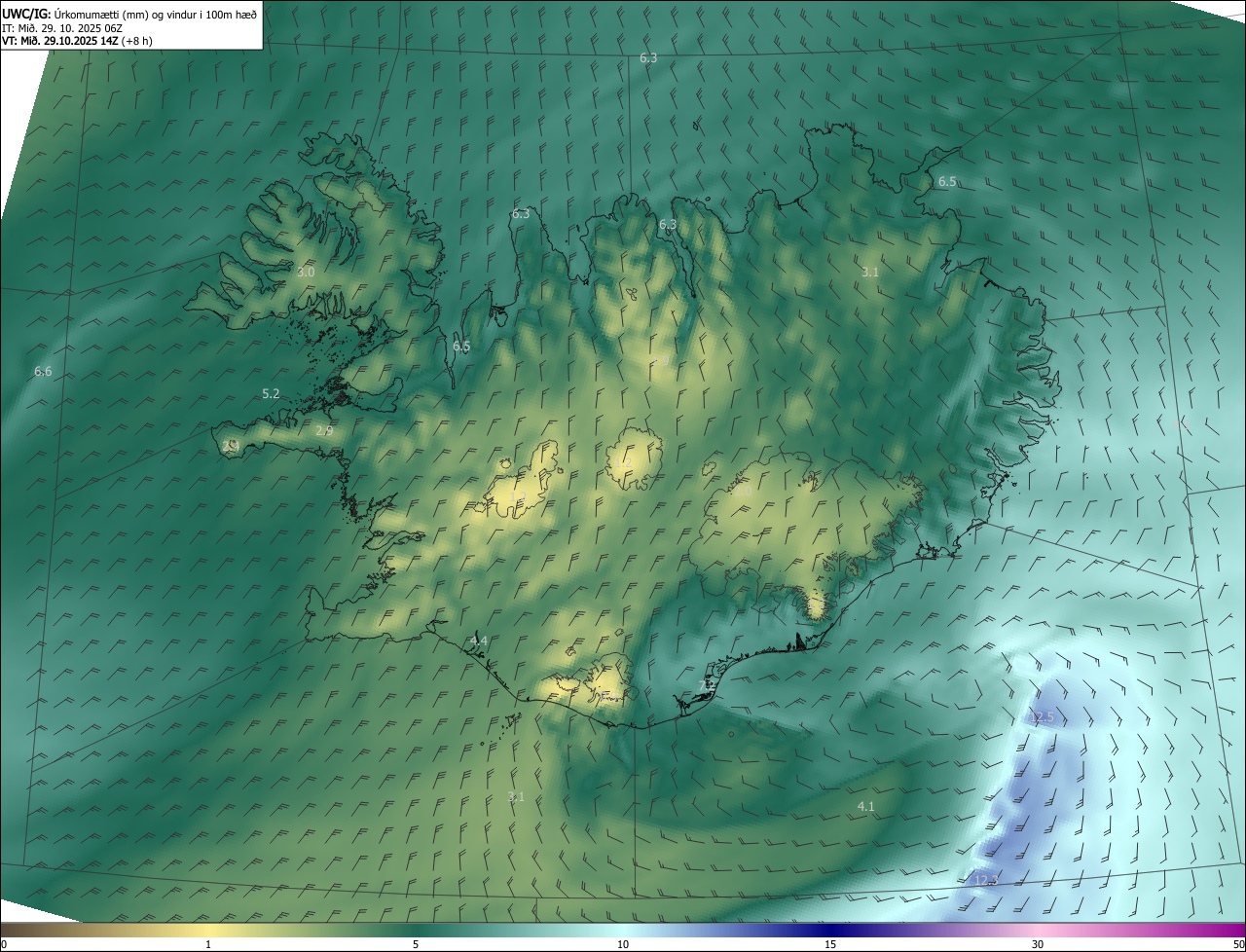Click the 3.0 value on the Westfjords

[306, 273]
